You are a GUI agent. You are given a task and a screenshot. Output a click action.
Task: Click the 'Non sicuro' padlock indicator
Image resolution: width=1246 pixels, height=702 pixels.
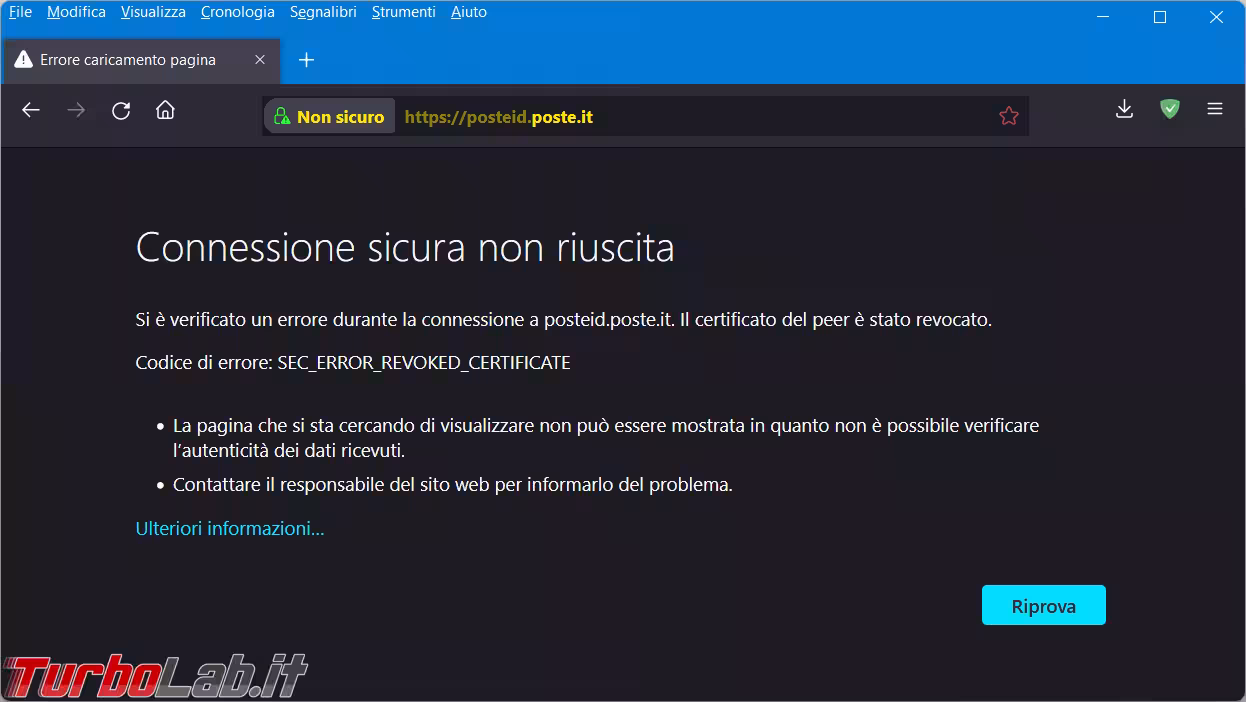point(329,117)
